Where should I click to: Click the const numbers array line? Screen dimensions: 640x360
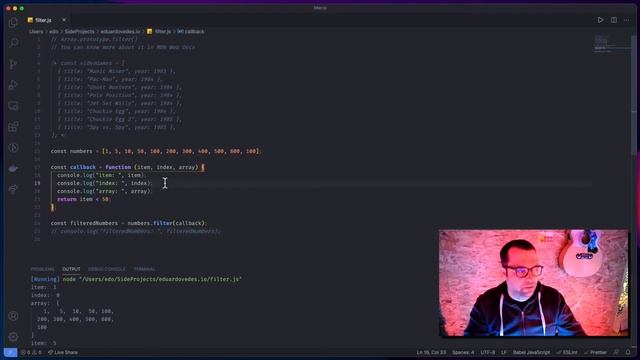tap(155, 151)
